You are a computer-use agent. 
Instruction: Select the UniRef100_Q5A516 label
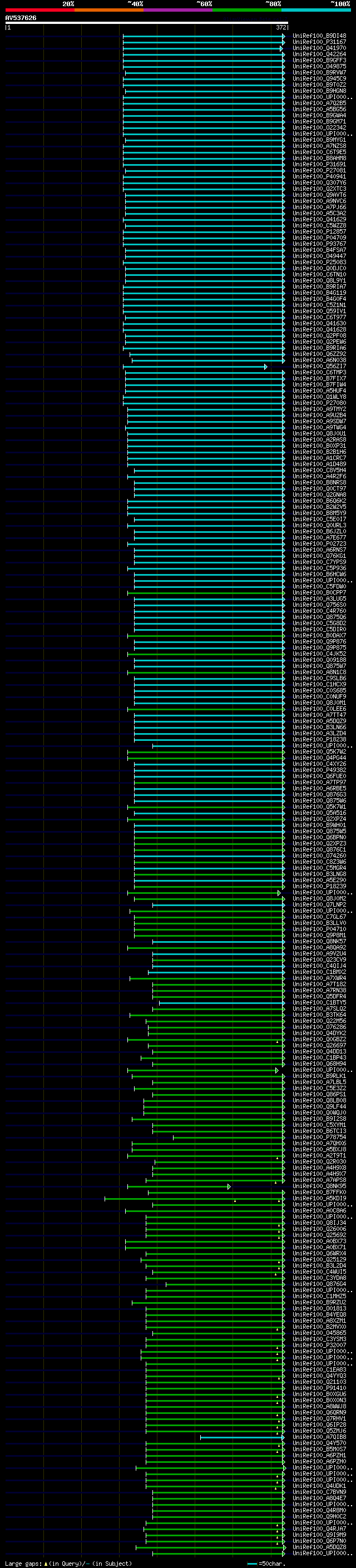pos(319,813)
